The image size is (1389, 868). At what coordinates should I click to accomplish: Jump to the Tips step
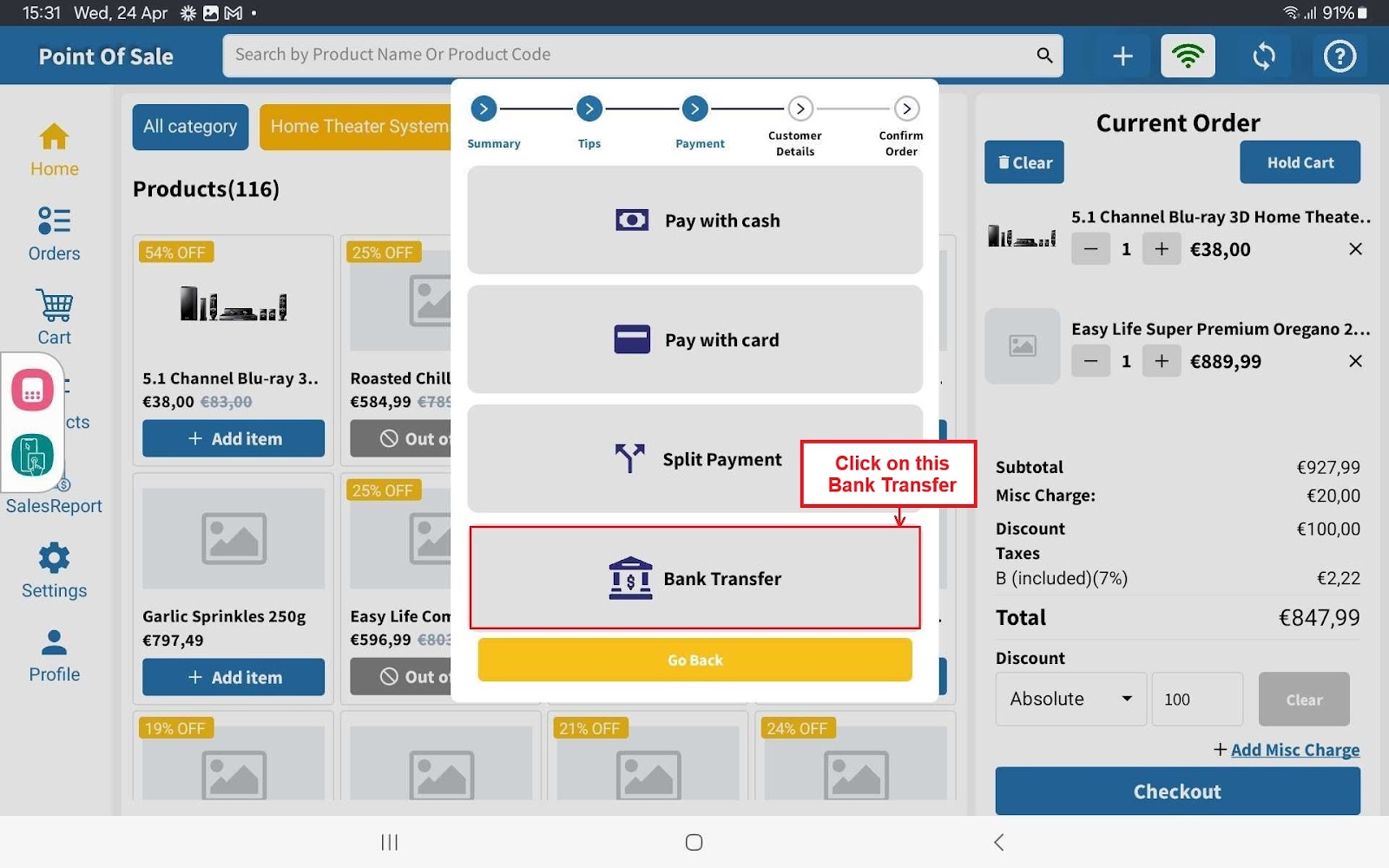(589, 109)
